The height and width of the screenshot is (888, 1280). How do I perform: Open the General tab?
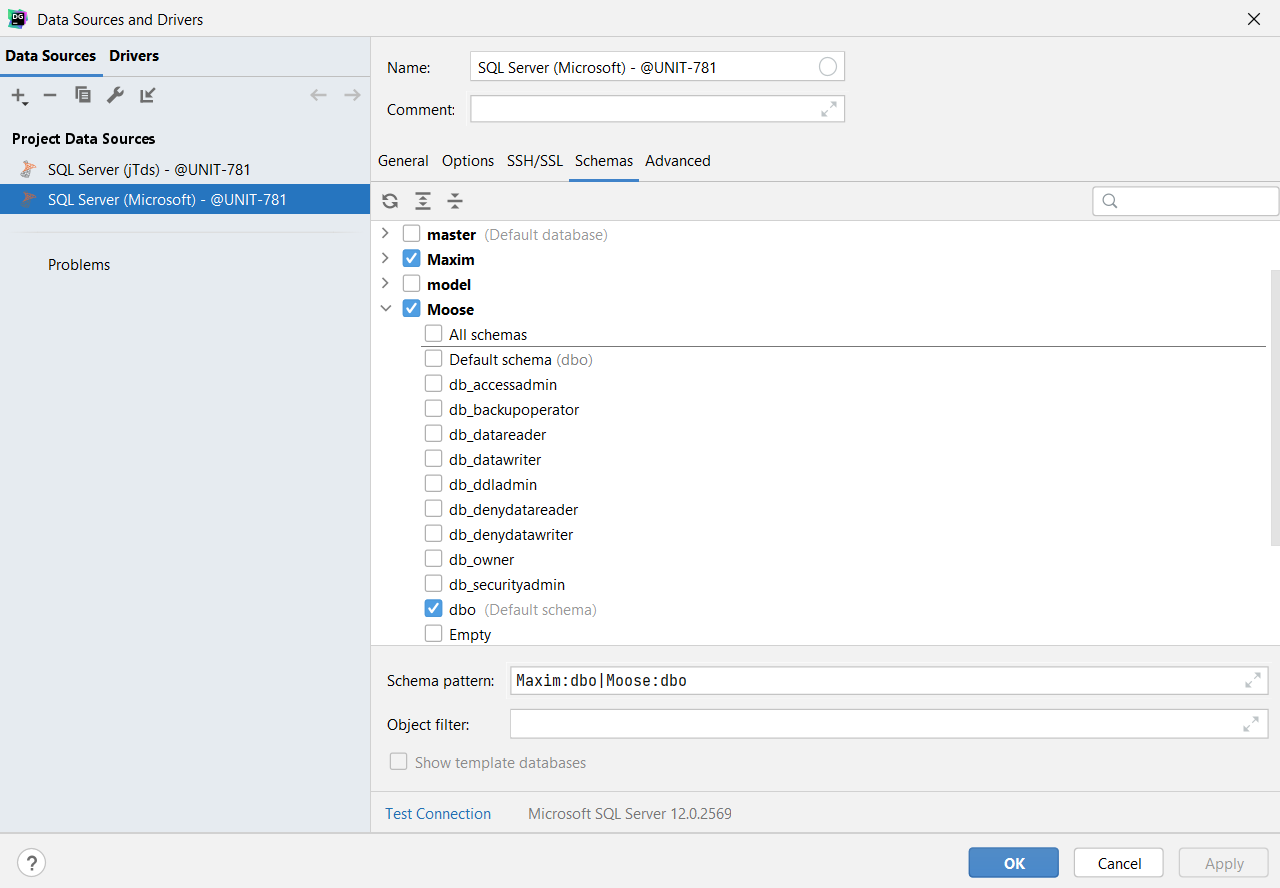[403, 161]
